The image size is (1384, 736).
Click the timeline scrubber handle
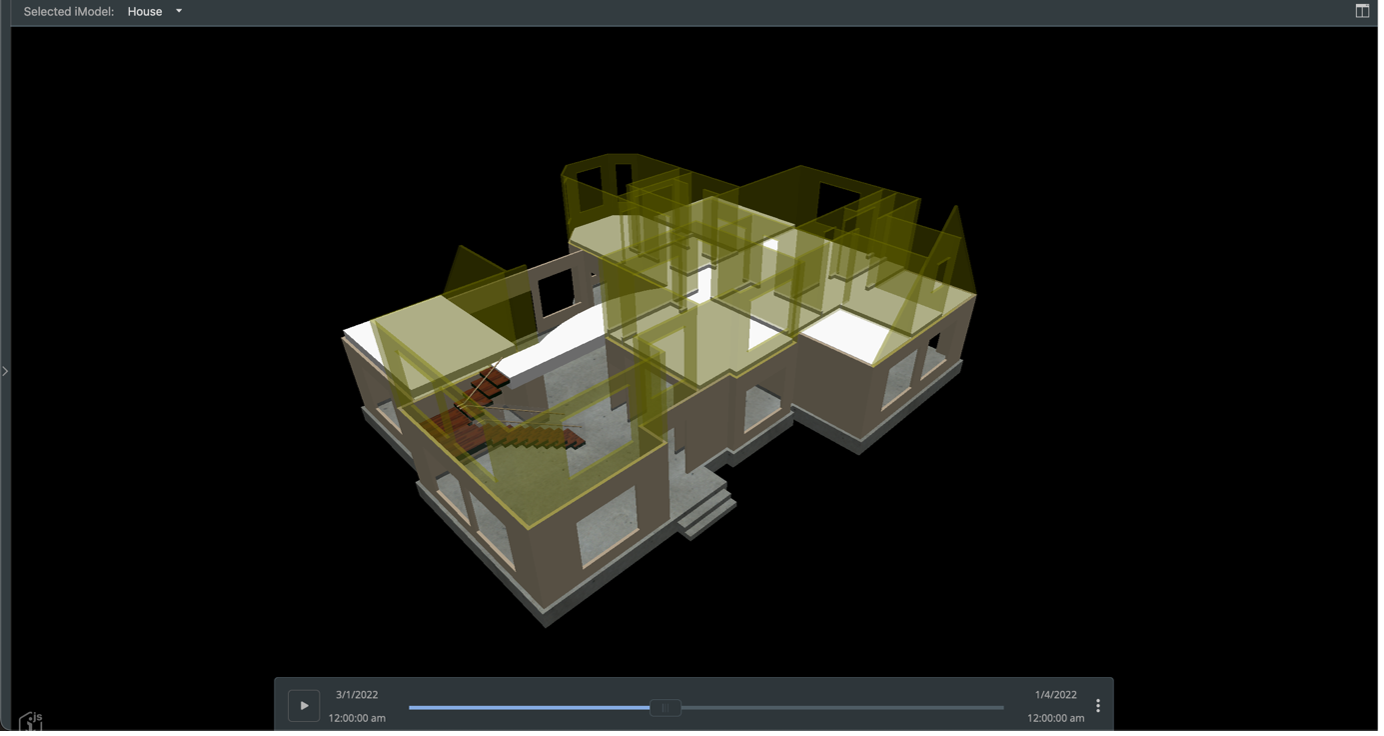(665, 708)
